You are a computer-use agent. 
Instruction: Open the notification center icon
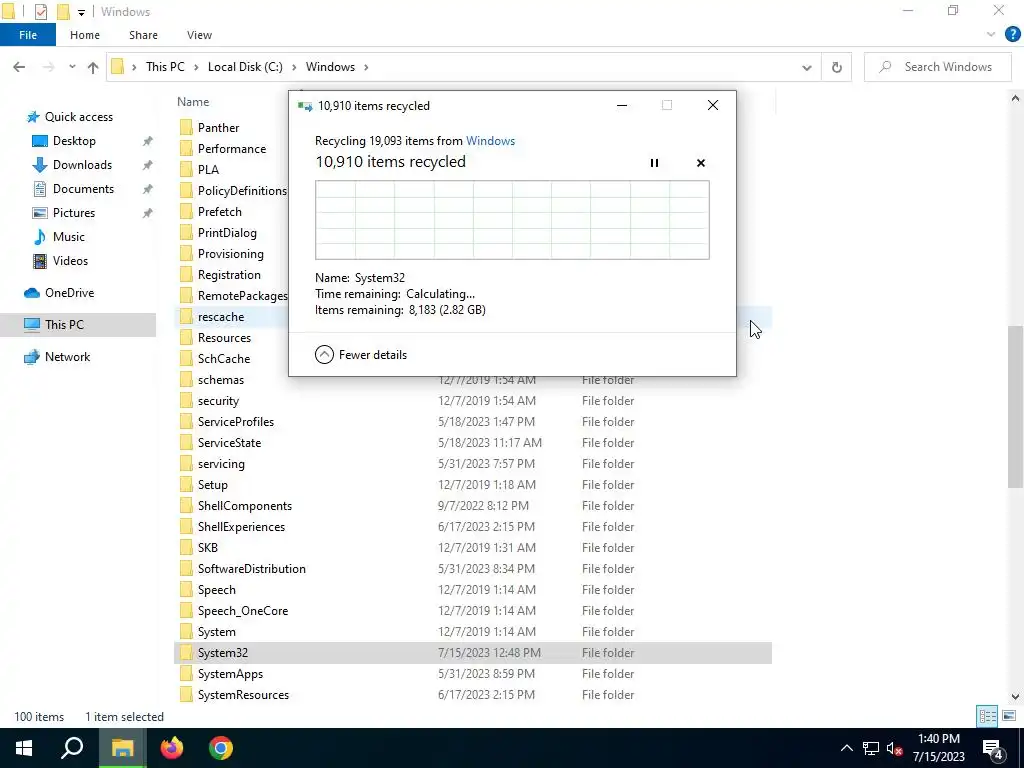coord(993,748)
